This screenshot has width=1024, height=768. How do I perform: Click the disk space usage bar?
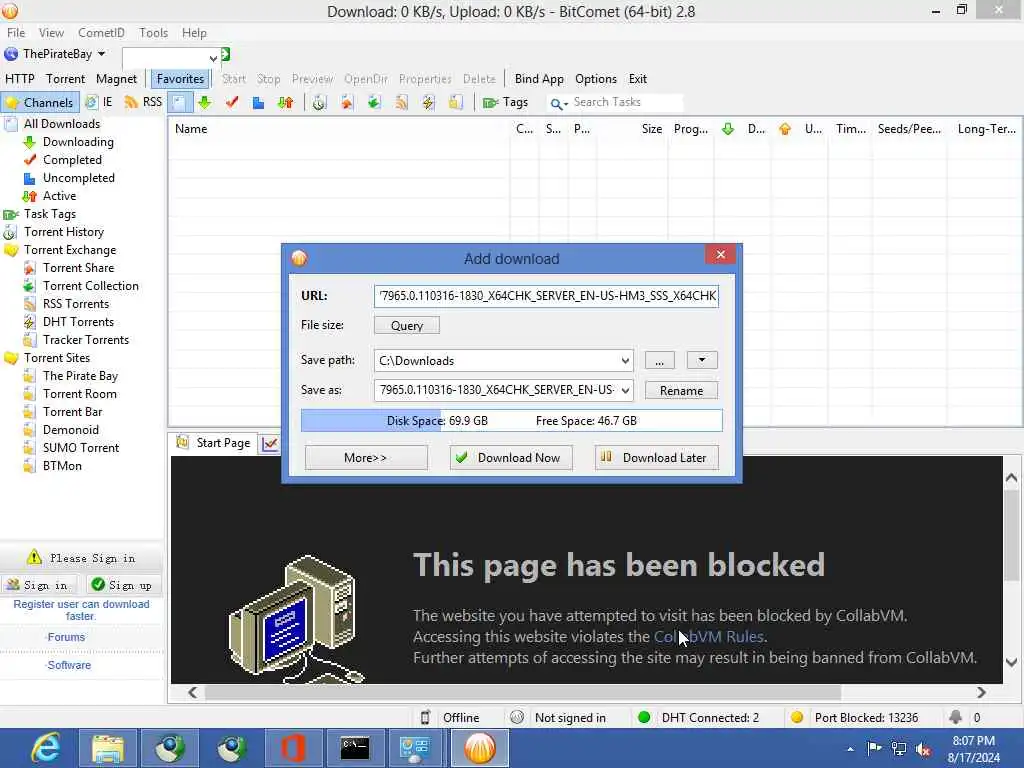click(511, 421)
